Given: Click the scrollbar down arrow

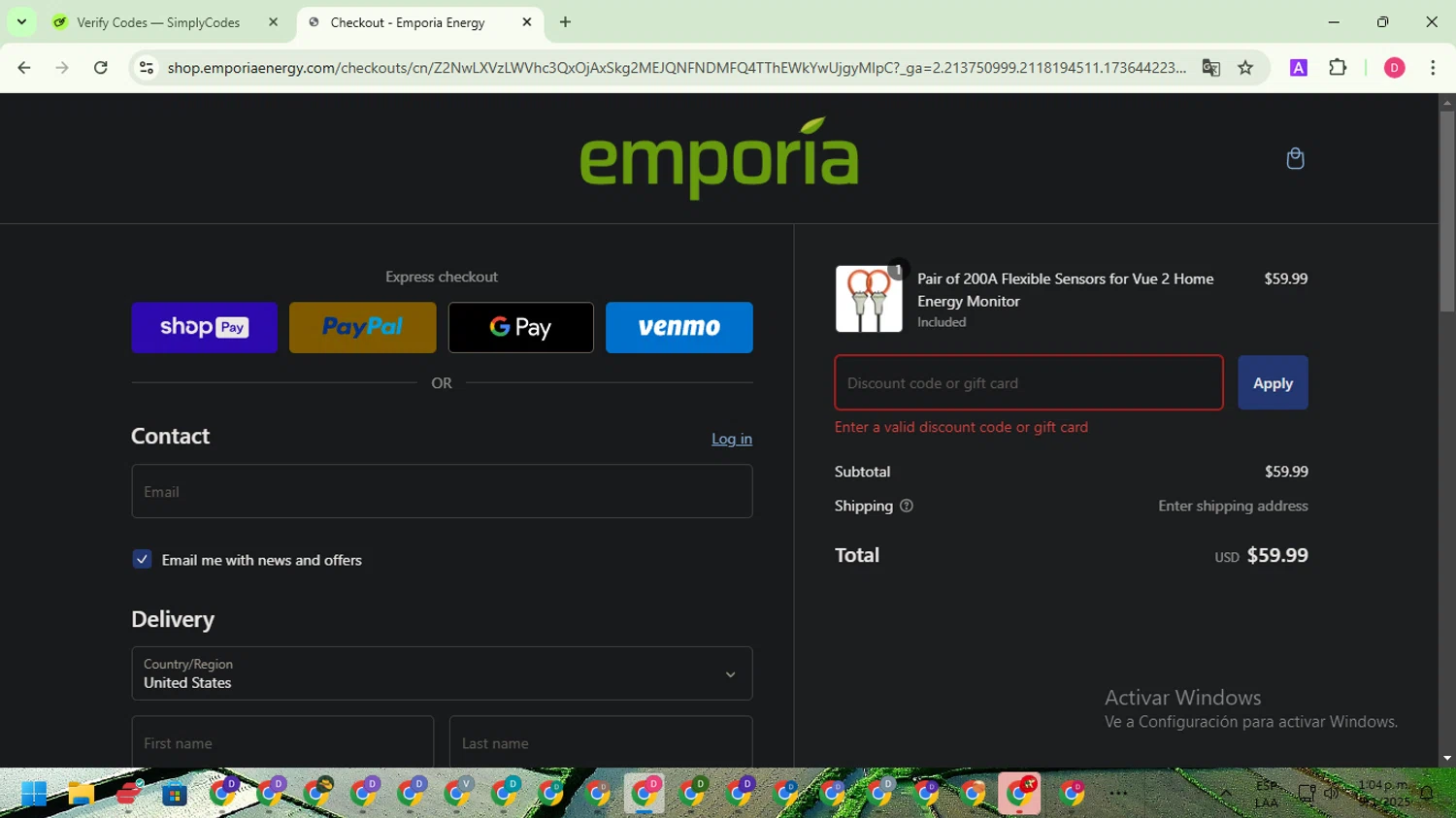Looking at the screenshot, I should (1447, 759).
